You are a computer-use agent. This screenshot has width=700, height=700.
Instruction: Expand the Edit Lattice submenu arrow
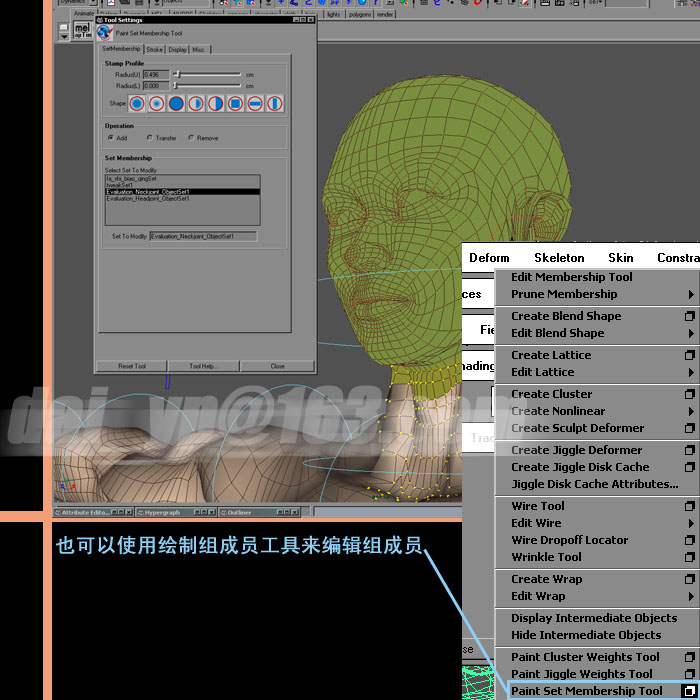pos(691,372)
